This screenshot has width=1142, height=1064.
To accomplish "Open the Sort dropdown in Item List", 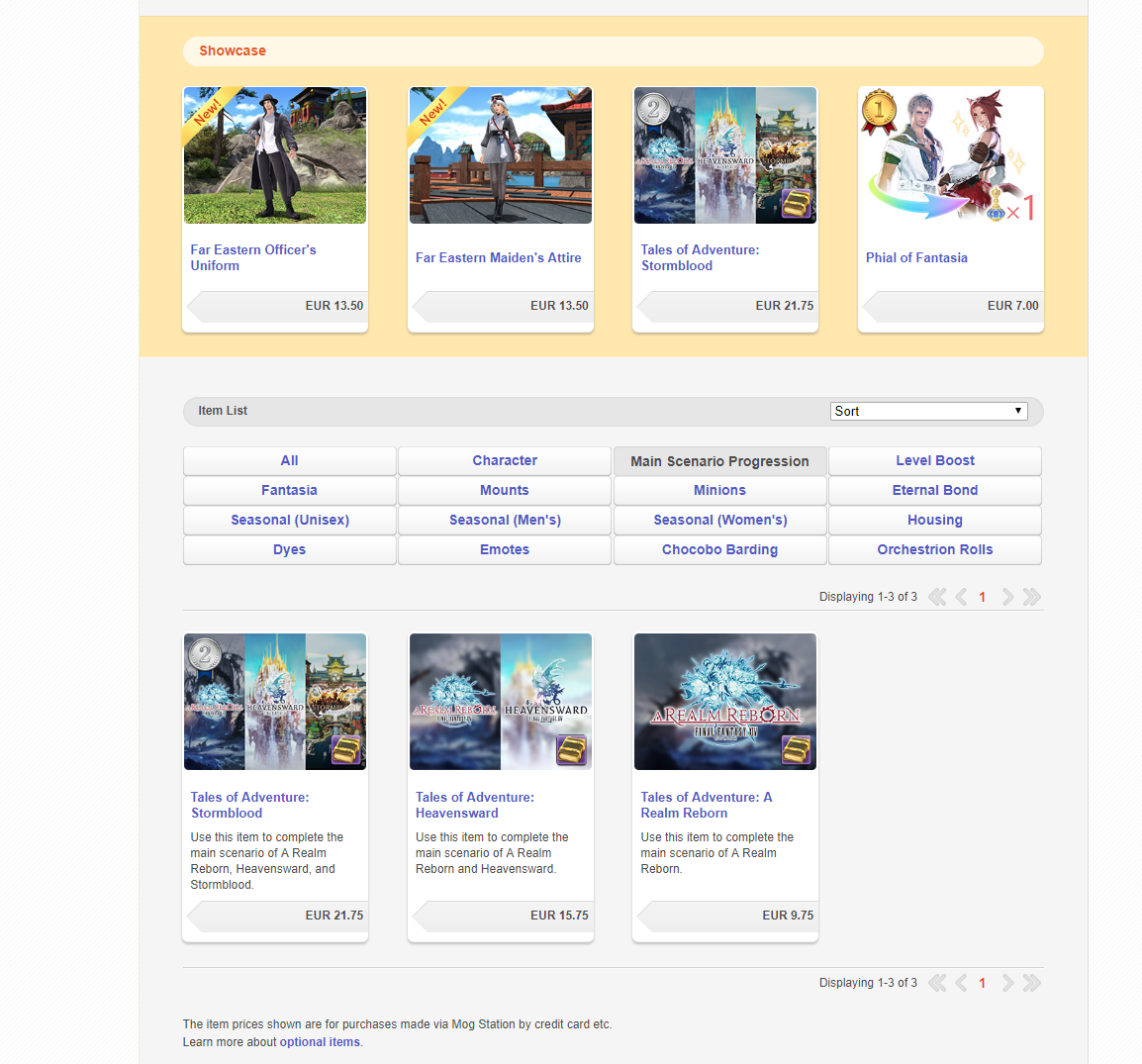I will (928, 412).
